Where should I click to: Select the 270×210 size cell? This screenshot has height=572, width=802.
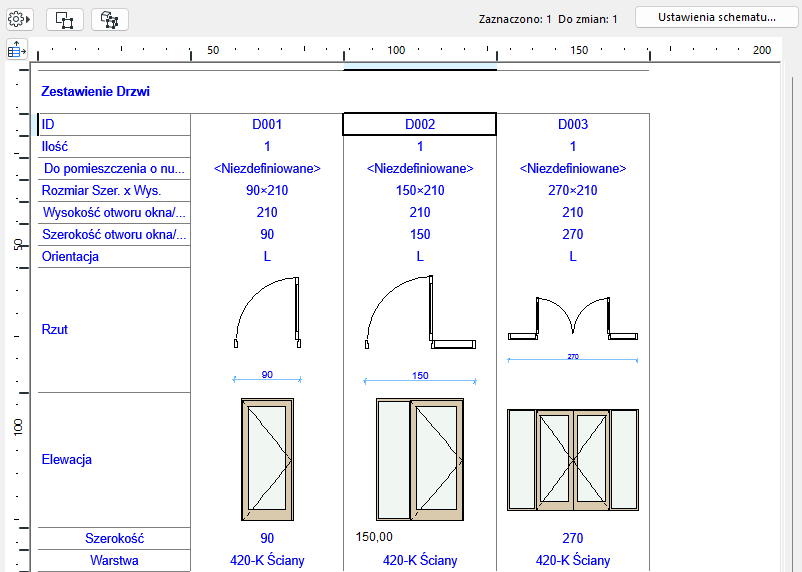click(x=573, y=190)
